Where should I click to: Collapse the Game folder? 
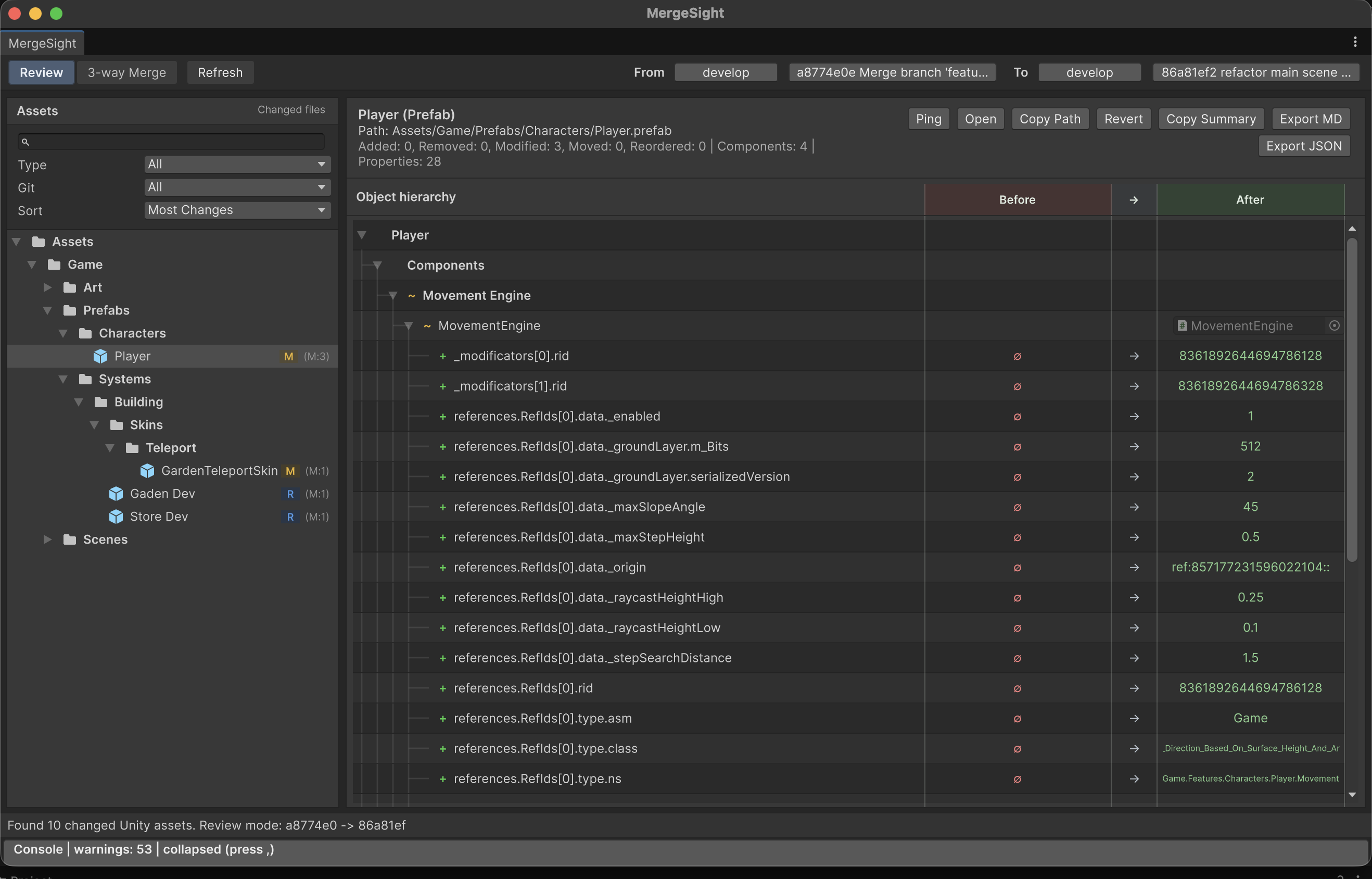(x=32, y=264)
